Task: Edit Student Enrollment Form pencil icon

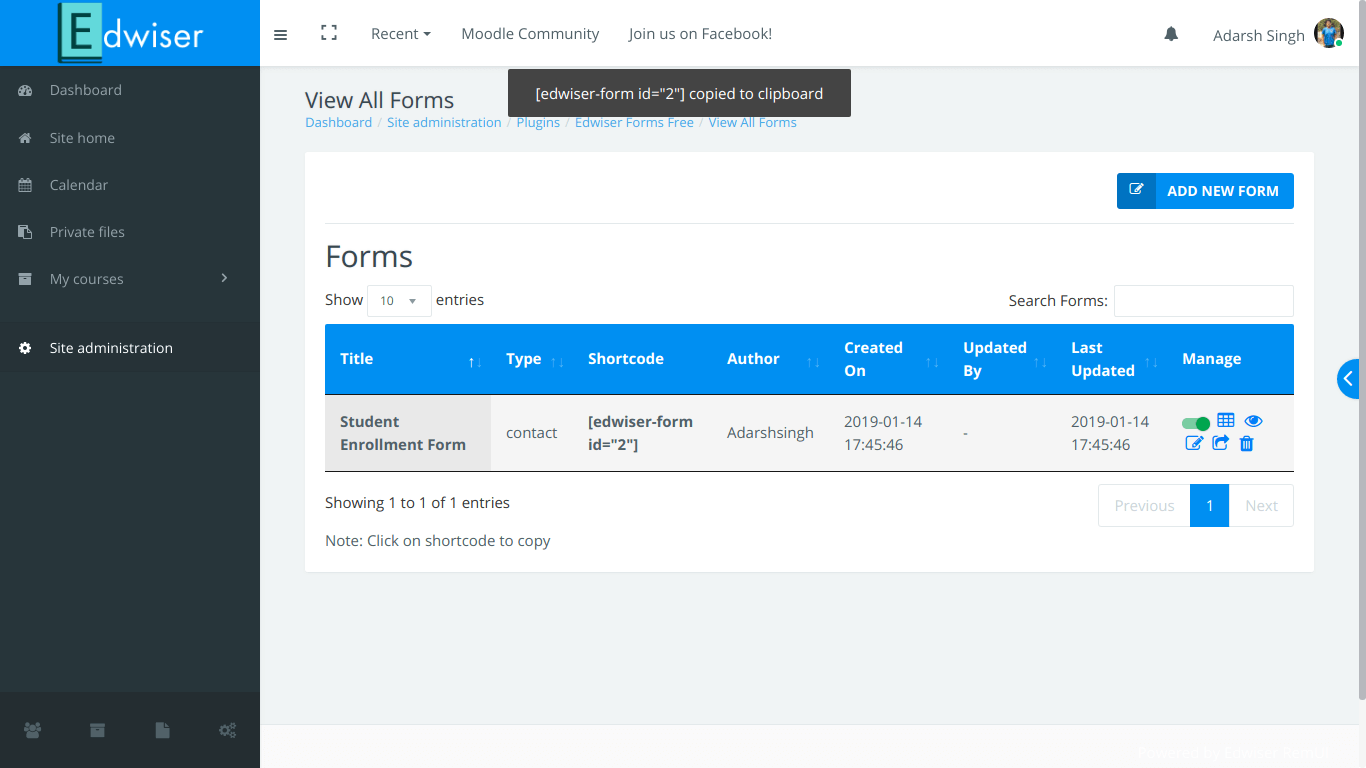Action: [x=1194, y=443]
